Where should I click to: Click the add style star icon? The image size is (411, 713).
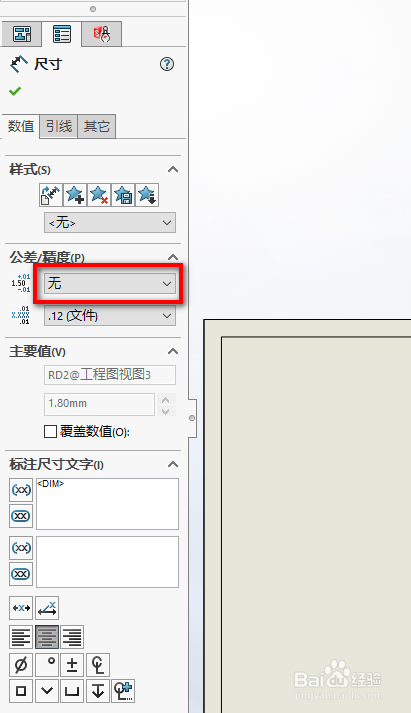pos(75,195)
